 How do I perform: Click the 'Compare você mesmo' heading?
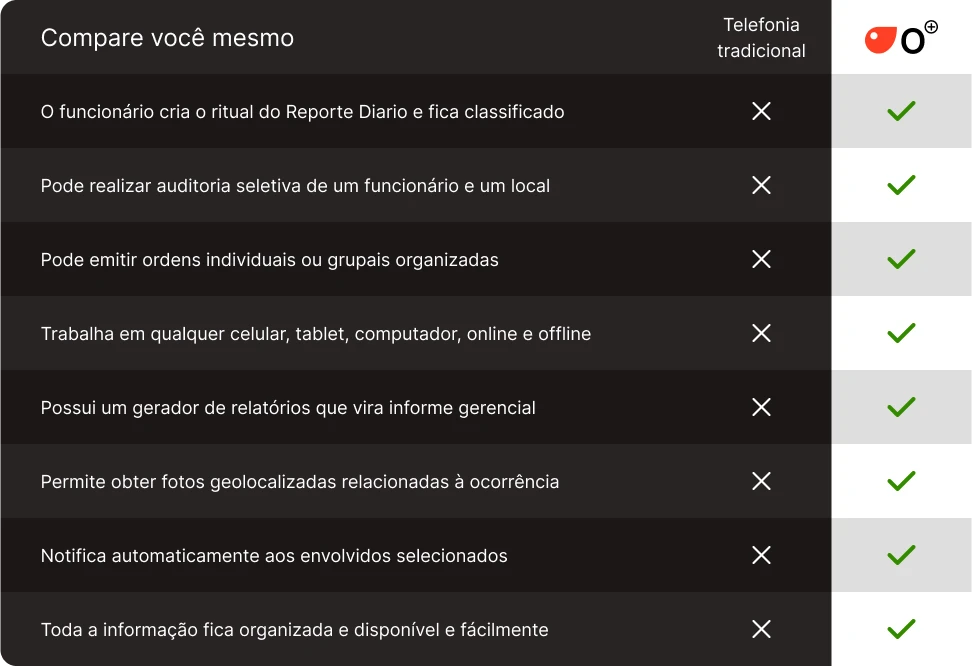pyautogui.click(x=167, y=38)
